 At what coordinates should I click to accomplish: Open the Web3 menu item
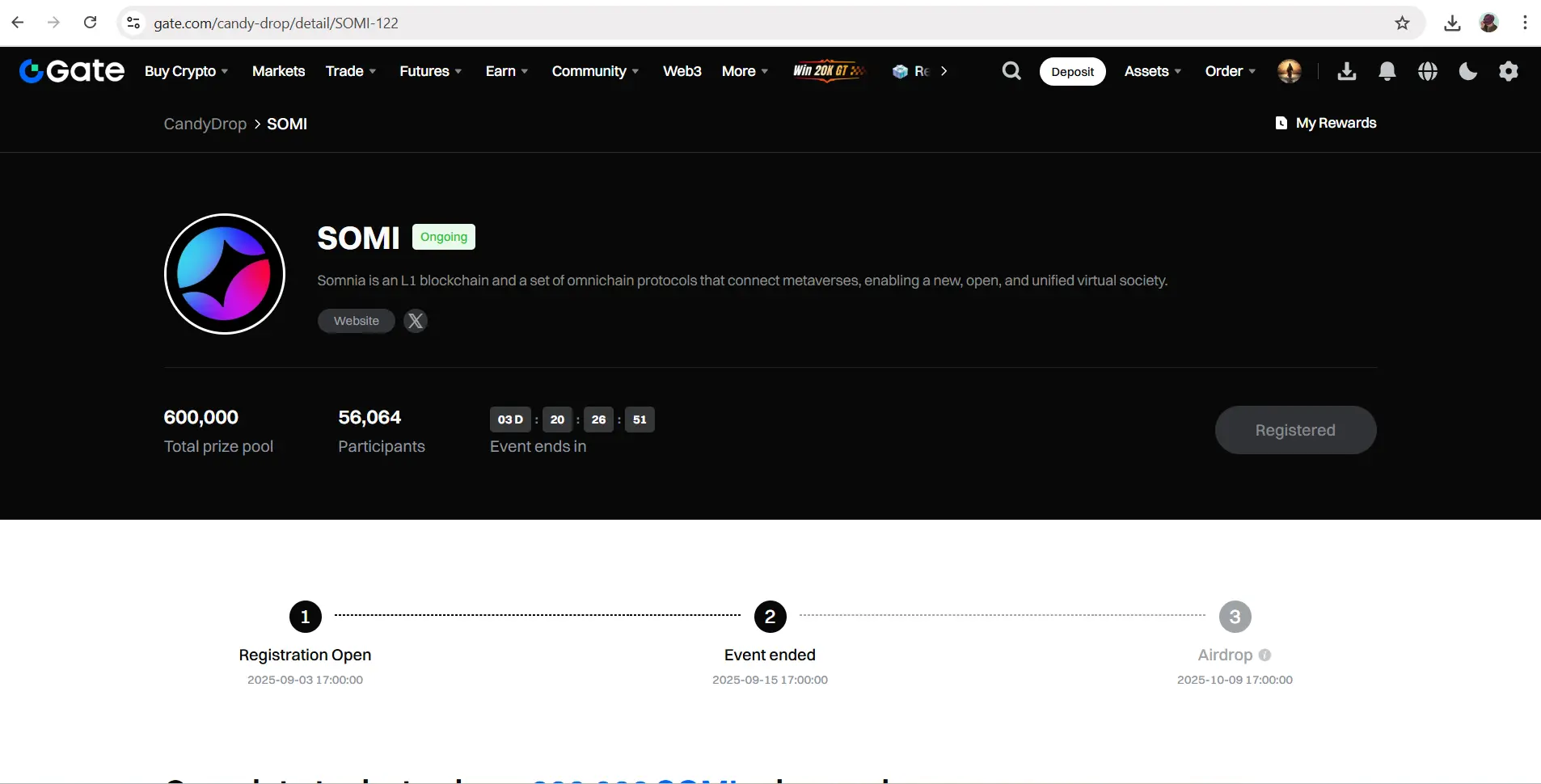coord(682,71)
